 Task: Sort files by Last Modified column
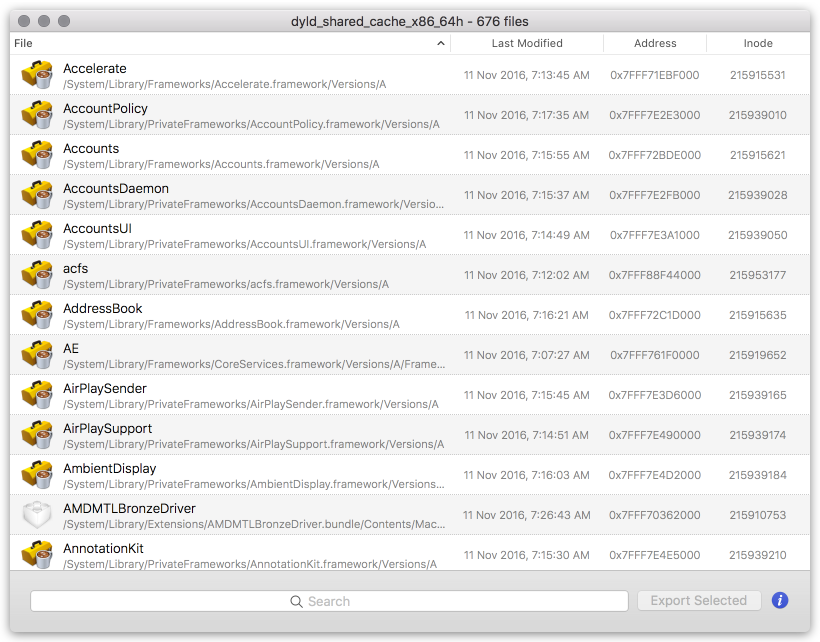[x=527, y=43]
